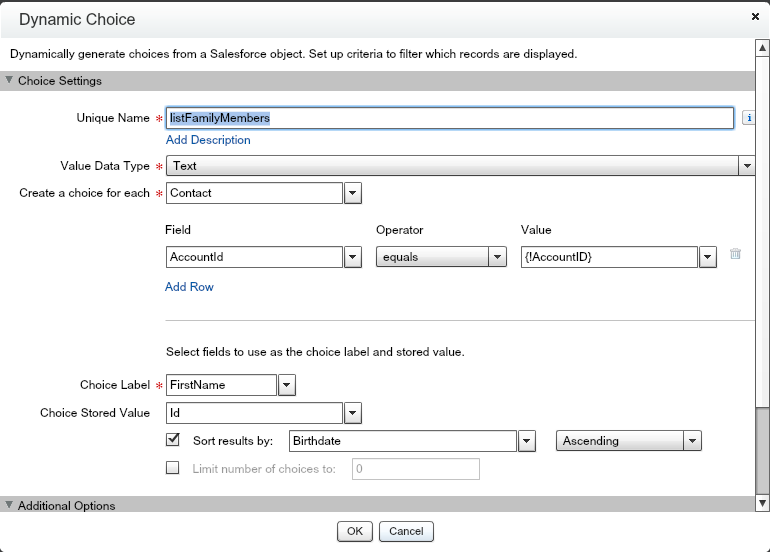
Task: Open the Choice Stored Value dropdown arrow
Action: [x=353, y=413]
